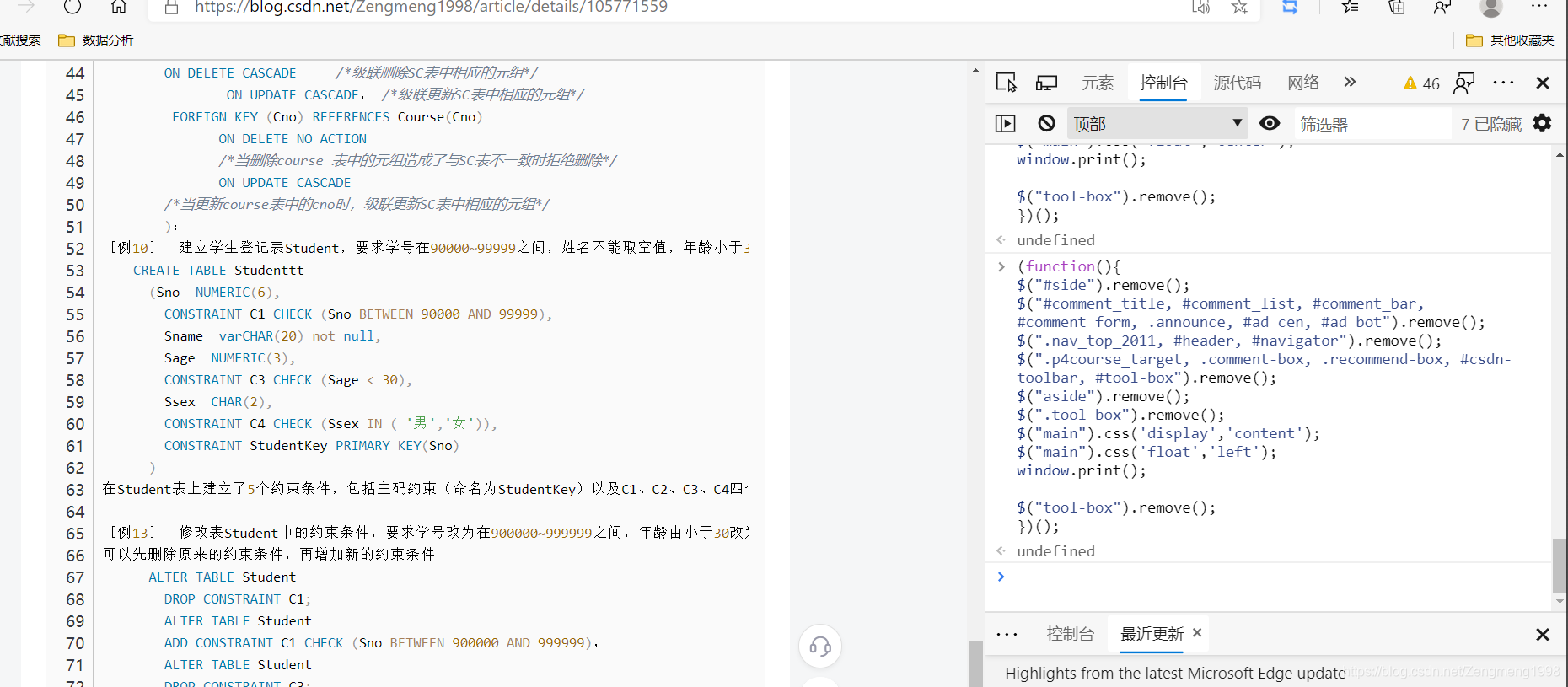This screenshot has width=1568, height=687.
Task: Open DevTools customize menu (three dots)
Action: pos(1503,83)
